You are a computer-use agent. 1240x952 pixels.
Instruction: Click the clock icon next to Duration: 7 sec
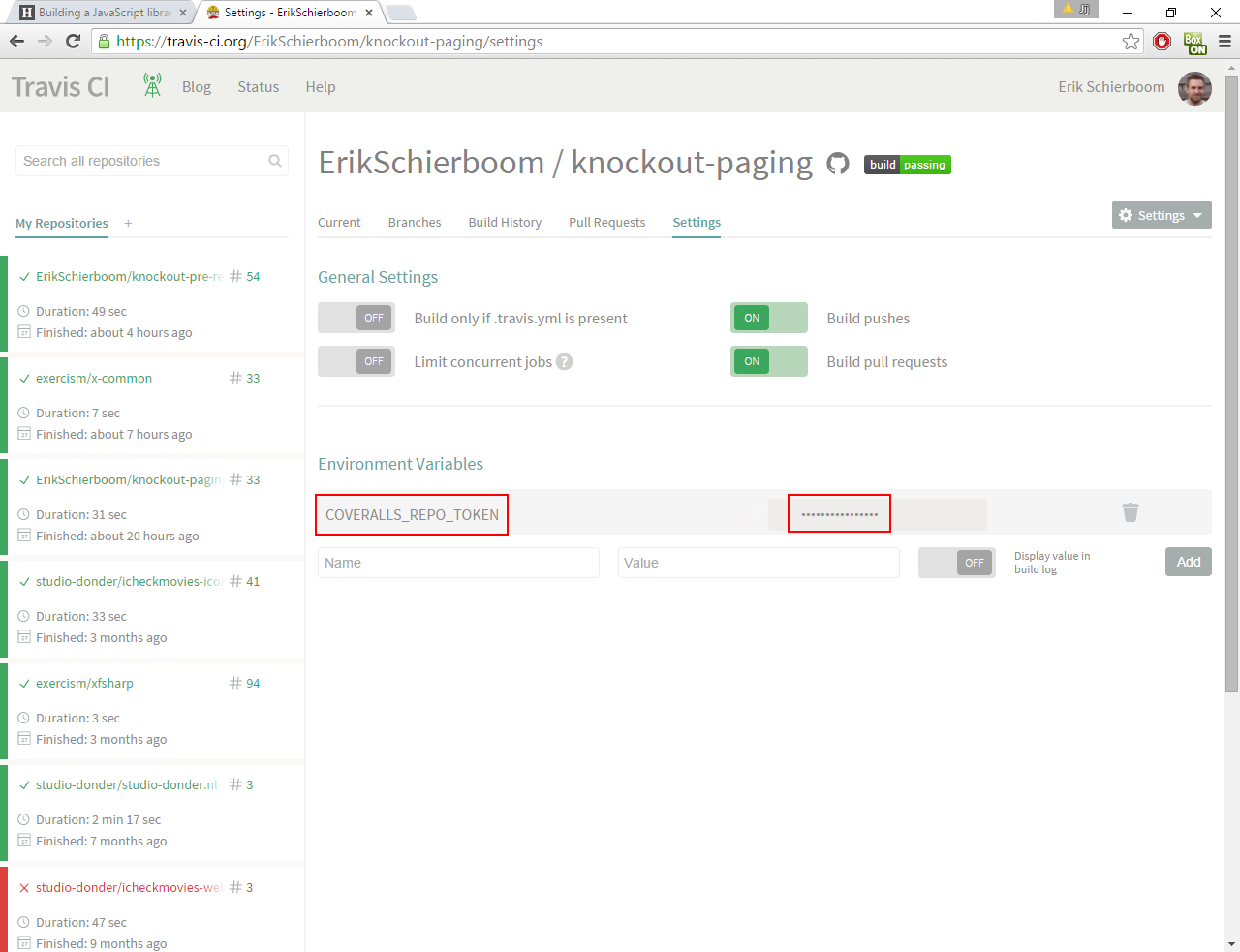click(24, 413)
